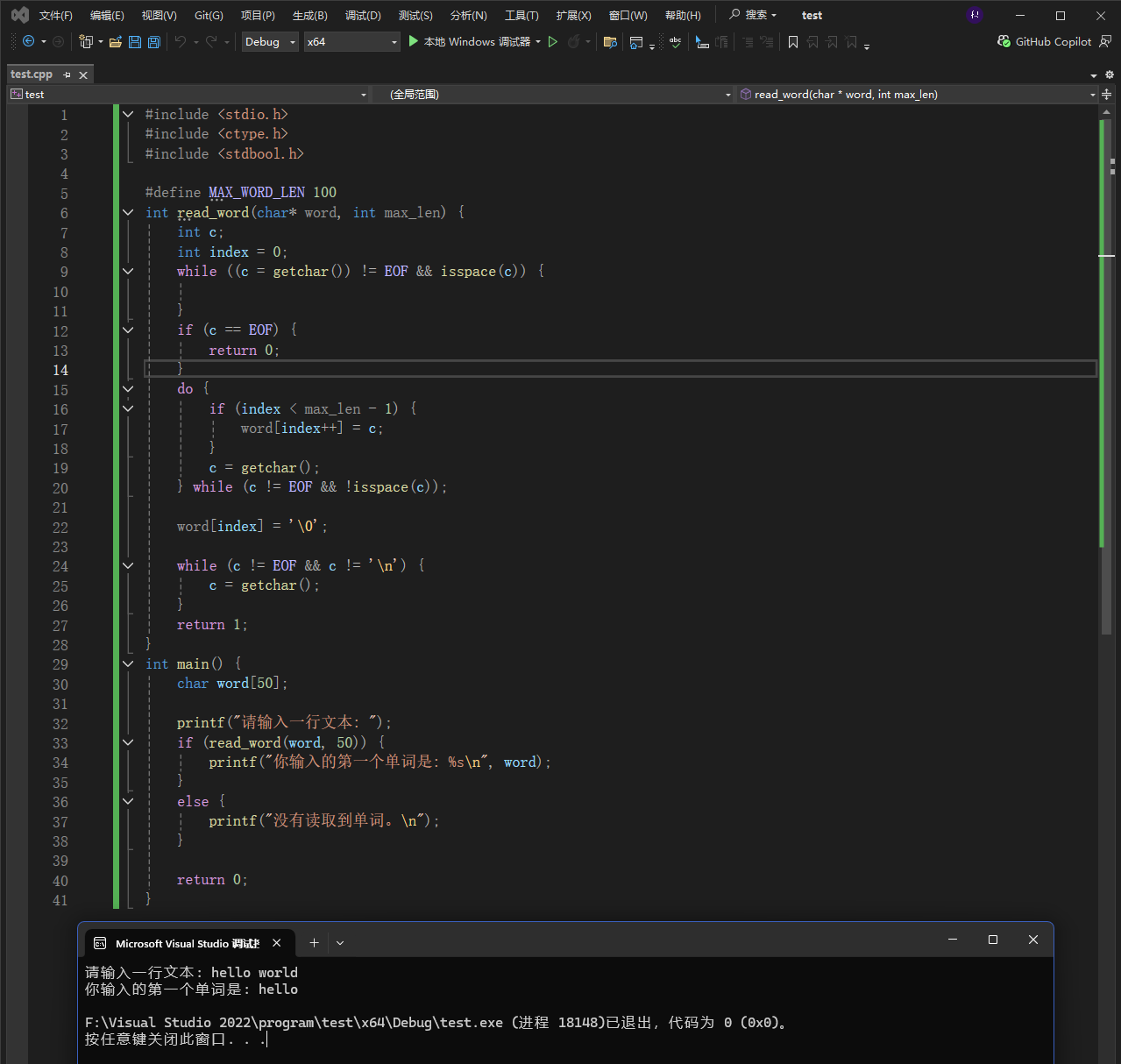Click the New Project icon
Screen dimensions: 1121x1064
(86, 41)
